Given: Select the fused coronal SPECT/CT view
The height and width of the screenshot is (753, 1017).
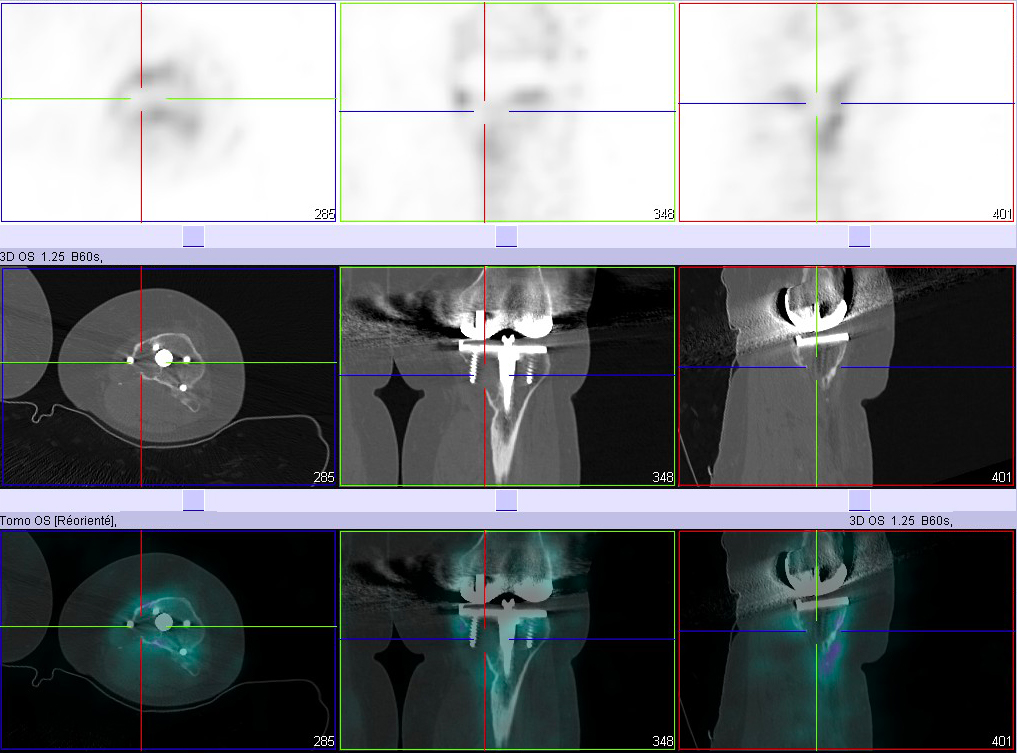Looking at the screenshot, I should pos(507,640).
